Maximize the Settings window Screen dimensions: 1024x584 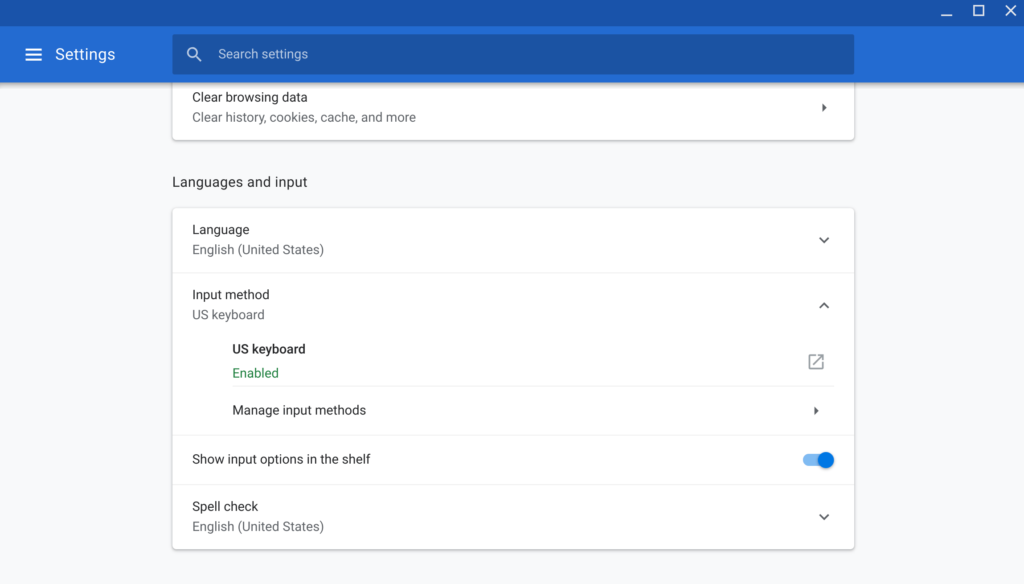point(978,10)
